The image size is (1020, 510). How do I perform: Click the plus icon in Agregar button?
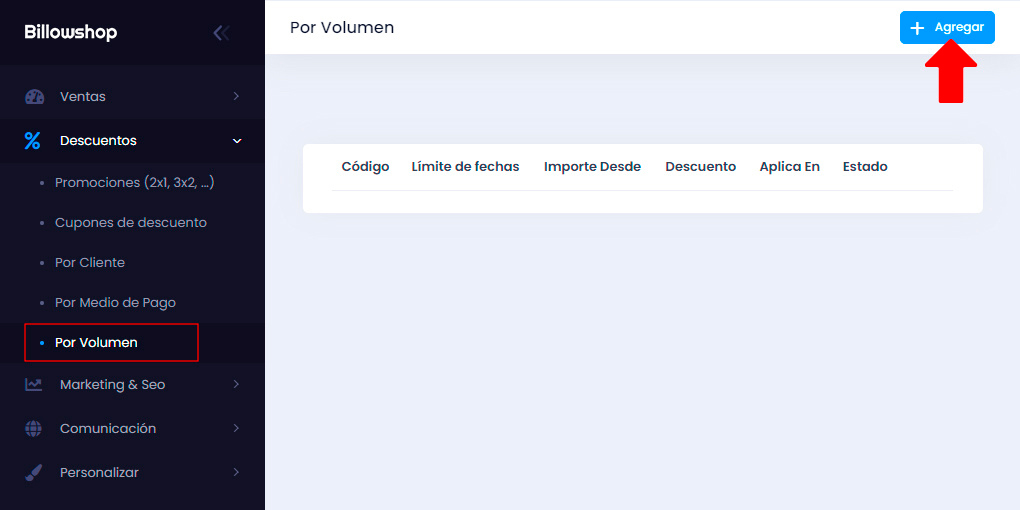(917, 28)
